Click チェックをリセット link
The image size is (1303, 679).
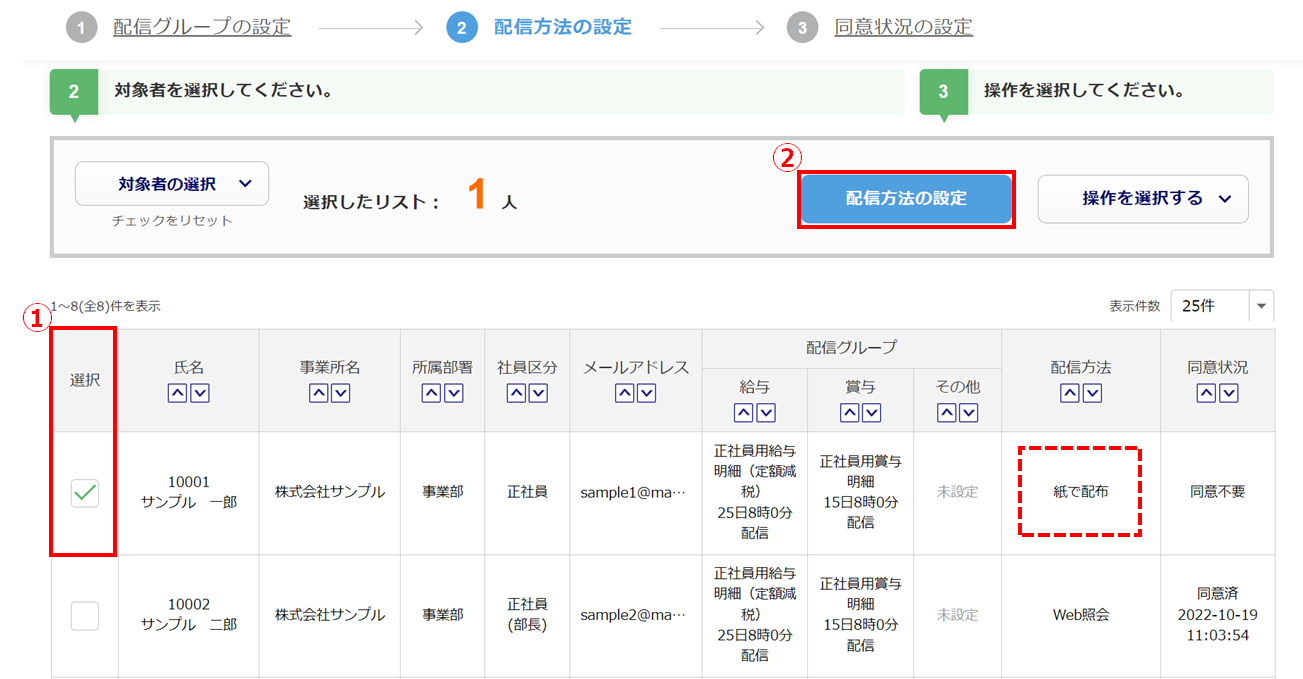pos(172,221)
